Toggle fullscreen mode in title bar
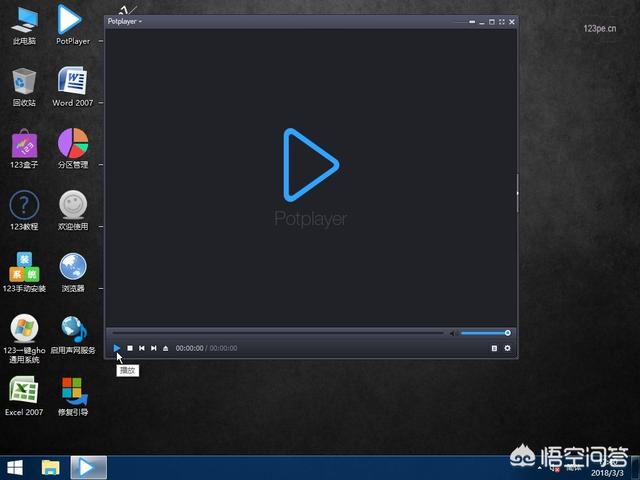Viewport: 640px width, 480px height. [x=502, y=22]
